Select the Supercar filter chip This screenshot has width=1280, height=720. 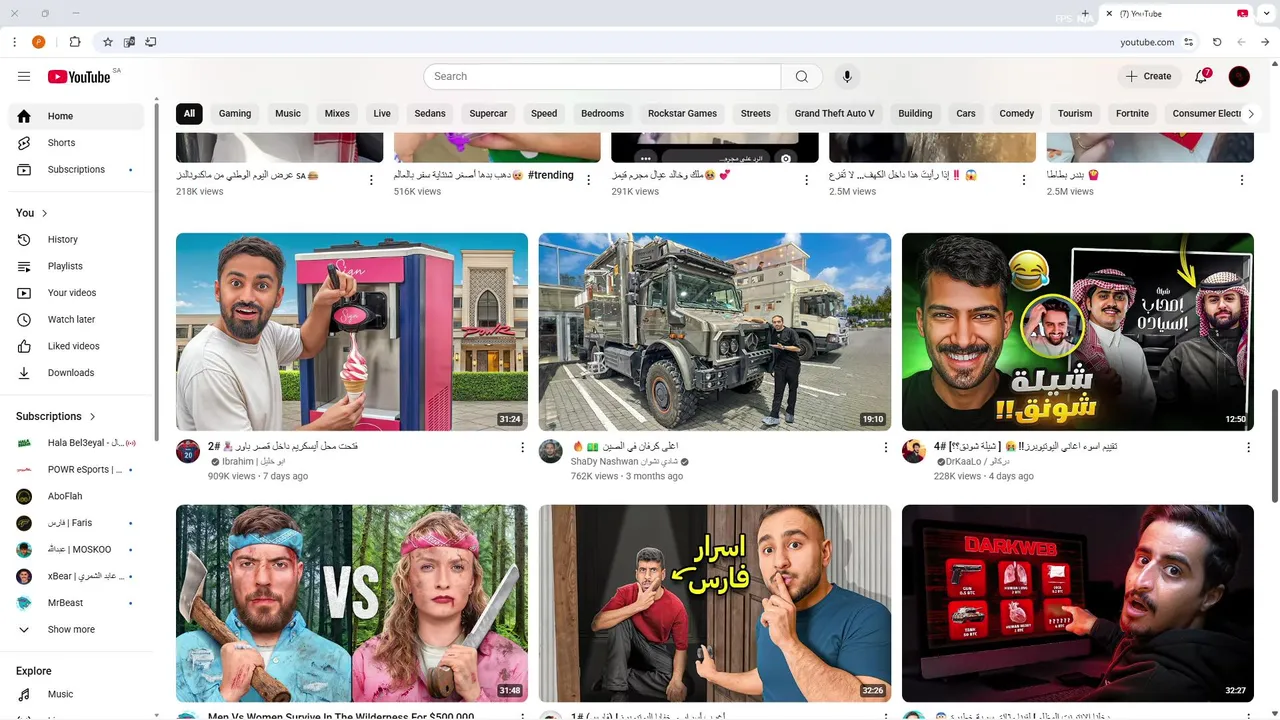point(488,114)
